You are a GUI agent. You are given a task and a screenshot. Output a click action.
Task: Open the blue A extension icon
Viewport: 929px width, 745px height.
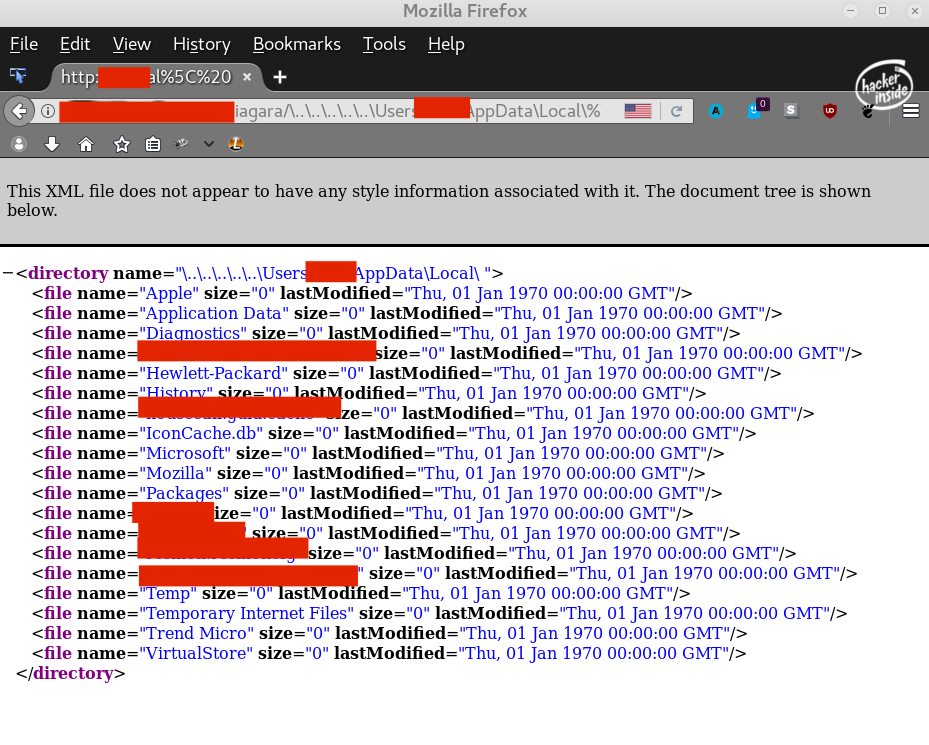pos(716,111)
